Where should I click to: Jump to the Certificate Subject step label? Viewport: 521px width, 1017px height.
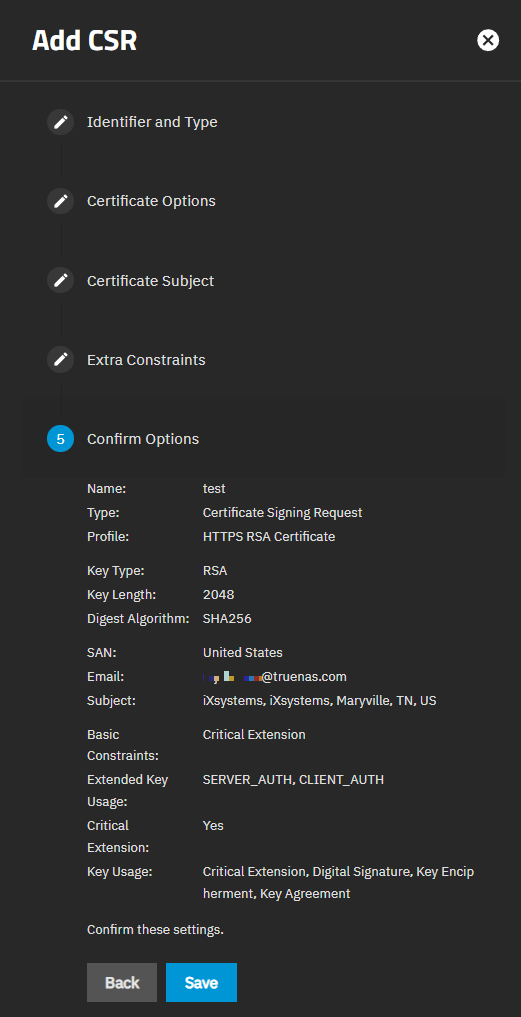(151, 281)
